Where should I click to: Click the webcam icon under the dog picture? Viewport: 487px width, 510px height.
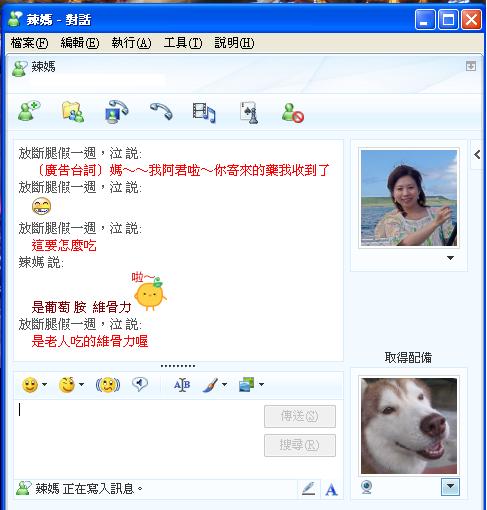click(367, 487)
